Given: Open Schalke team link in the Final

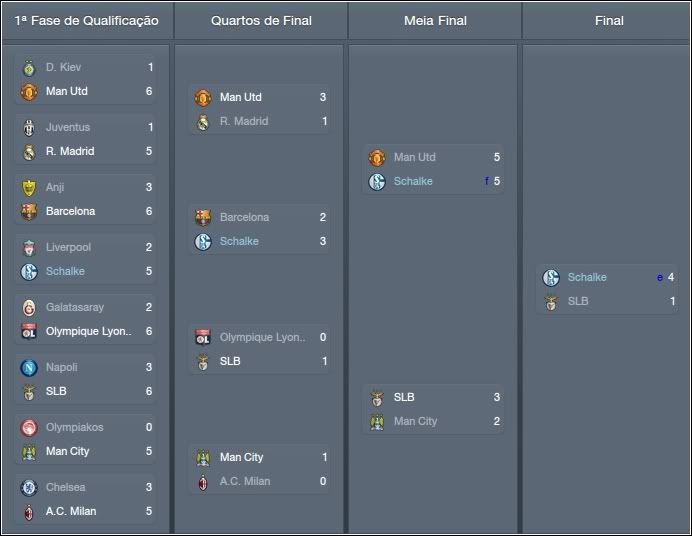Looking at the screenshot, I should (x=587, y=277).
